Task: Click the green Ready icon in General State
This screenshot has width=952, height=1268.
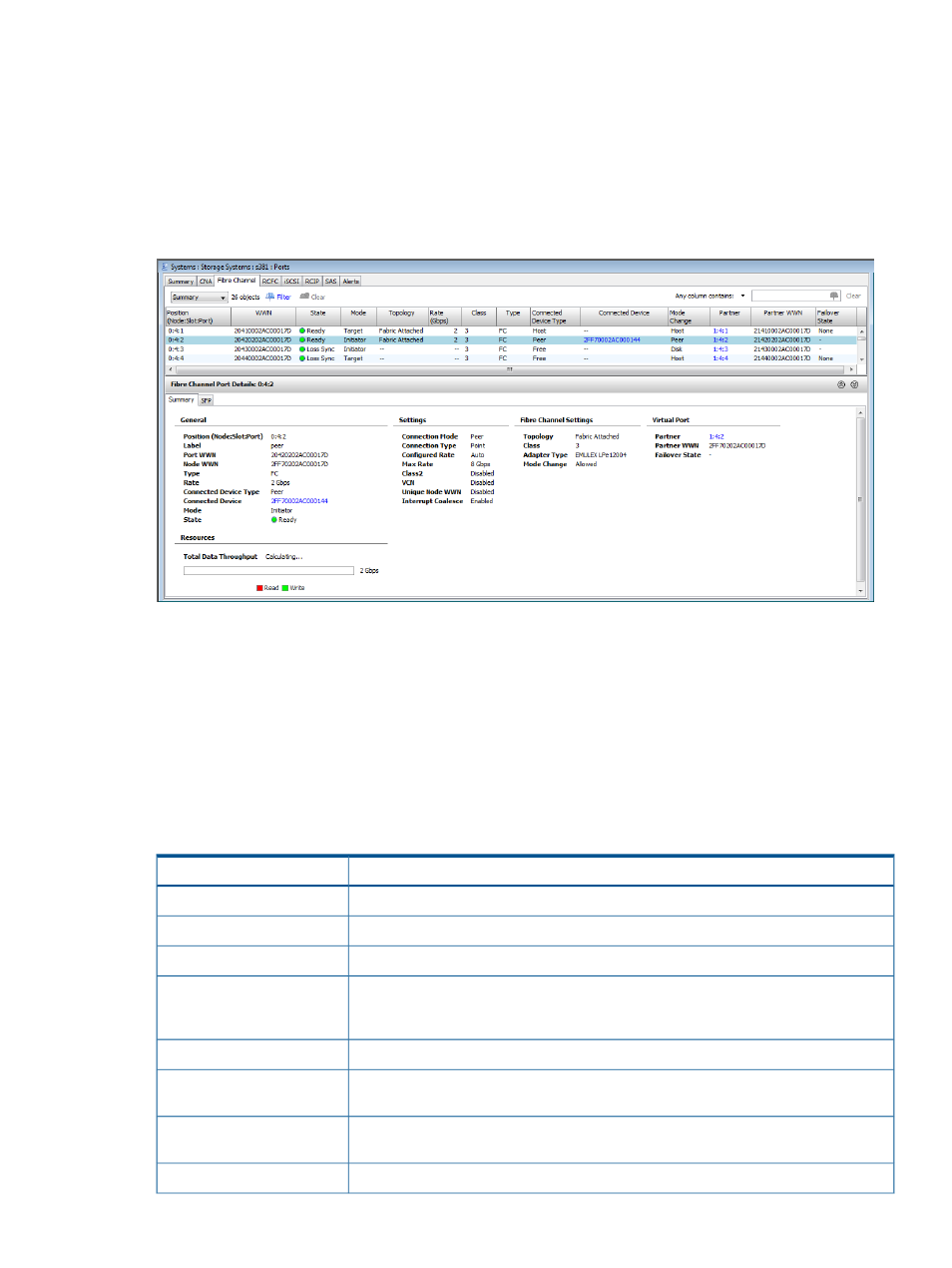Action: 274,520
